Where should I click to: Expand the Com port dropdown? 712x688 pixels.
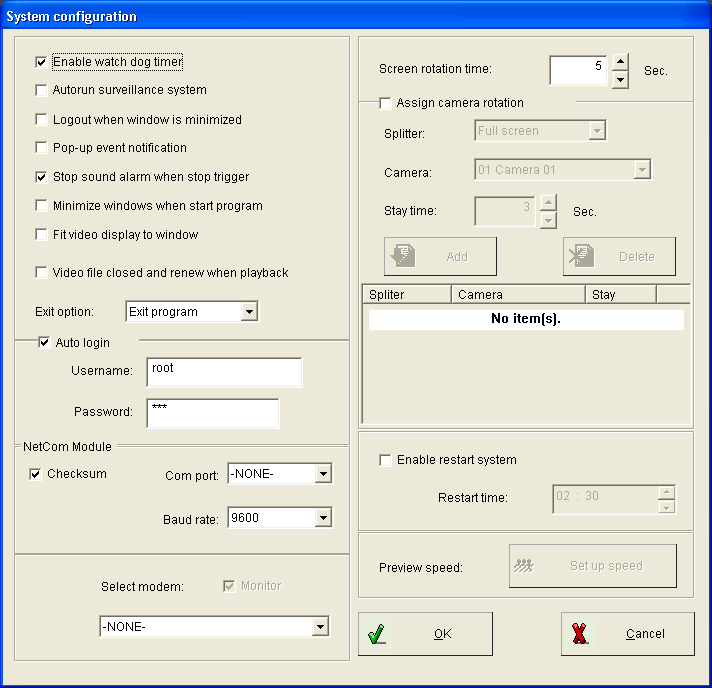click(x=322, y=474)
